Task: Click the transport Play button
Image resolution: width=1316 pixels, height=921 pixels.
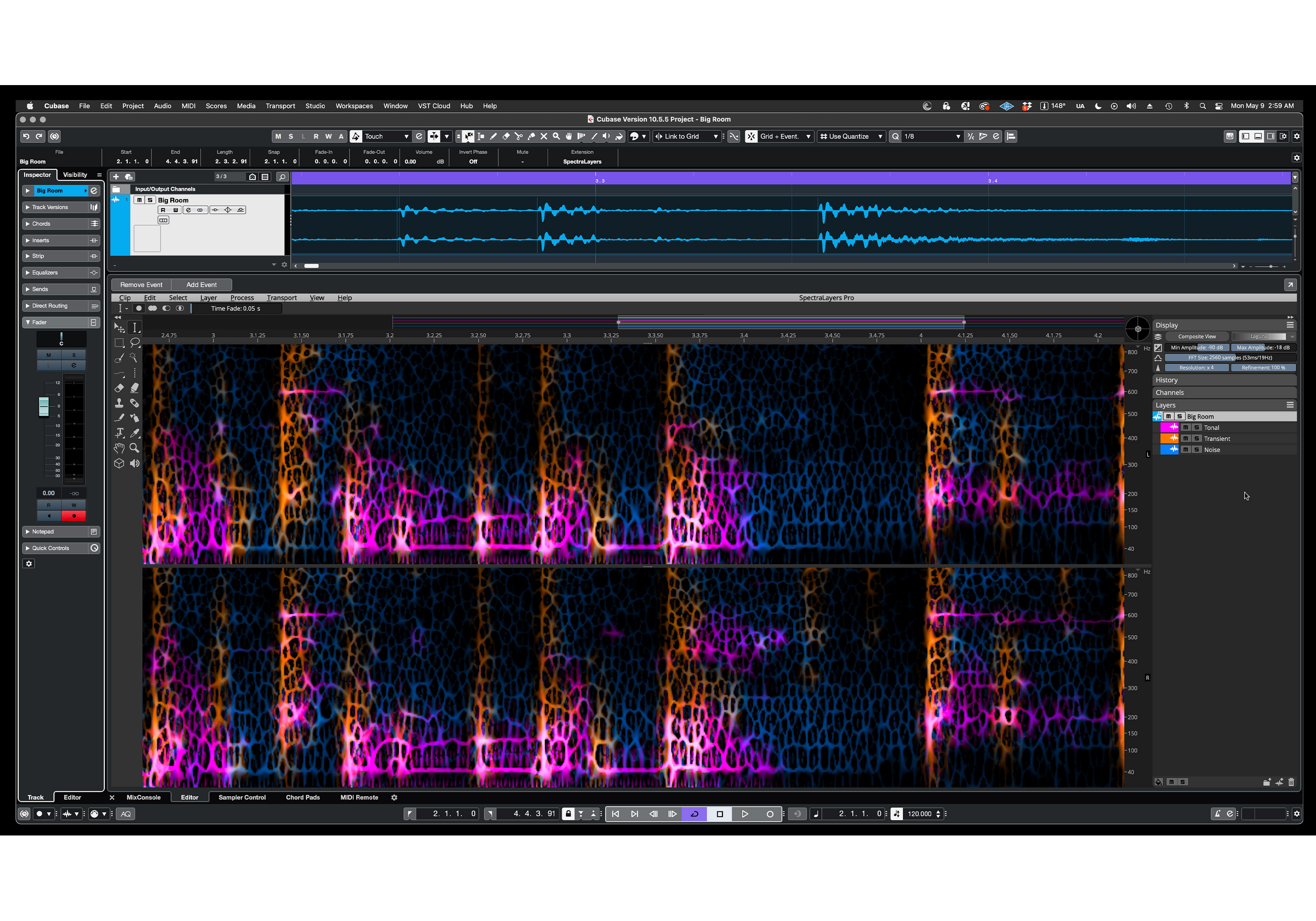Action: [x=744, y=814]
